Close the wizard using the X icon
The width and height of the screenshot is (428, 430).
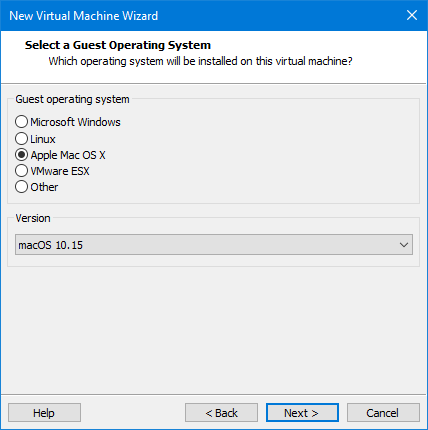(412, 15)
